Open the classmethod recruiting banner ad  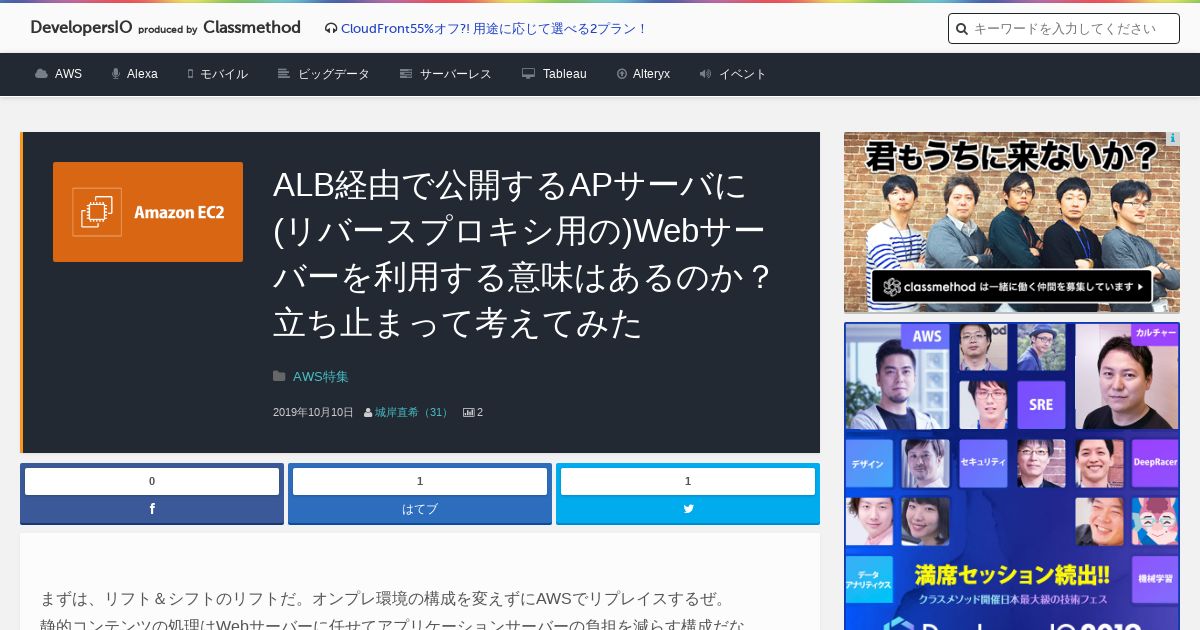[x=1012, y=222]
